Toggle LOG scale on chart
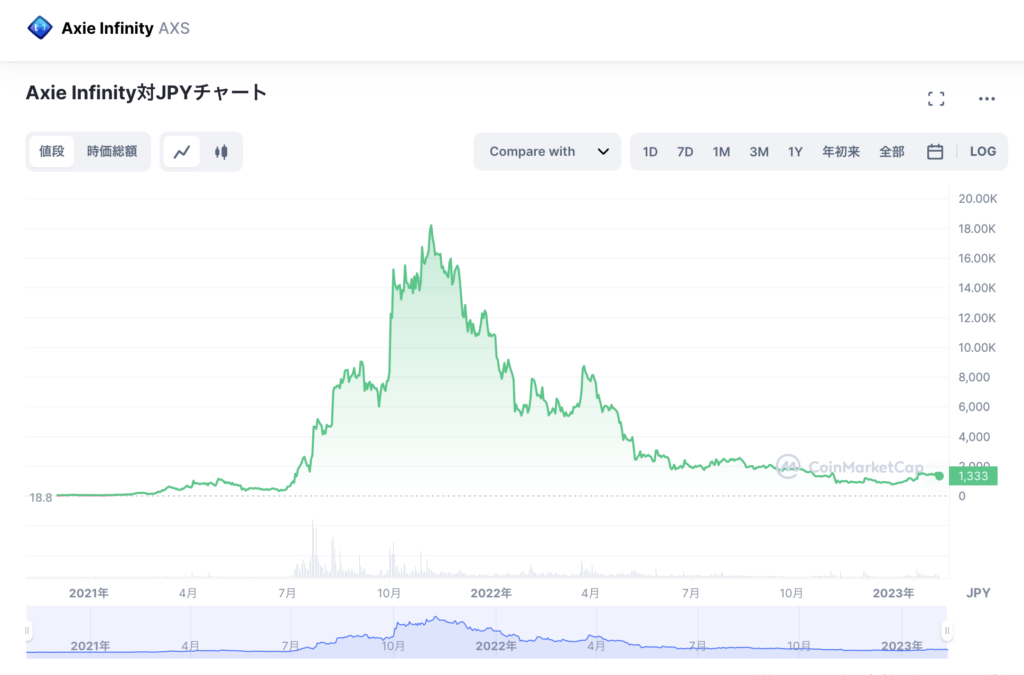1024x675 pixels. 982,152
